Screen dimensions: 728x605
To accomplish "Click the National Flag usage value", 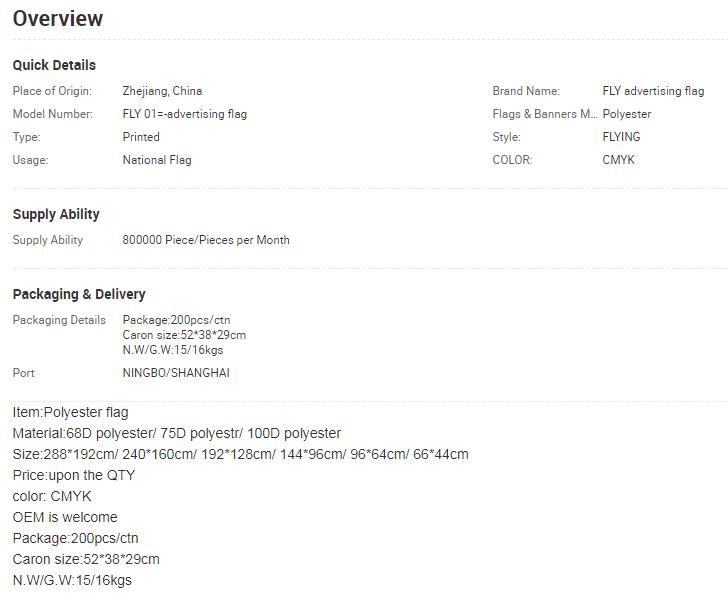I will click(157, 160).
